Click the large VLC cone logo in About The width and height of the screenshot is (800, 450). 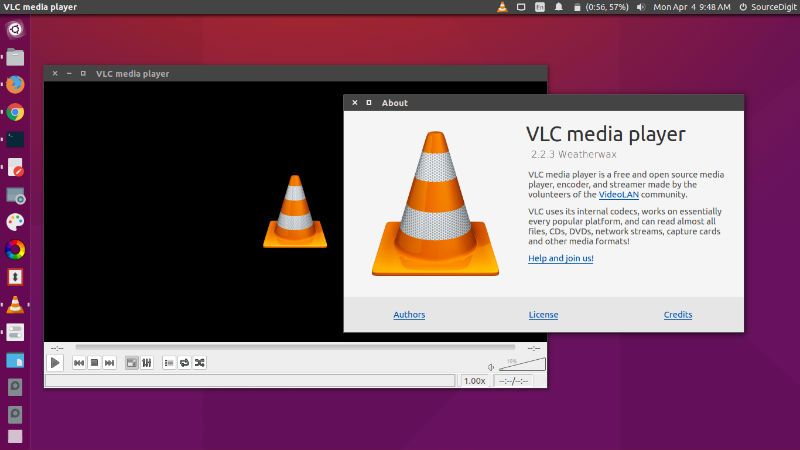[x=435, y=203]
